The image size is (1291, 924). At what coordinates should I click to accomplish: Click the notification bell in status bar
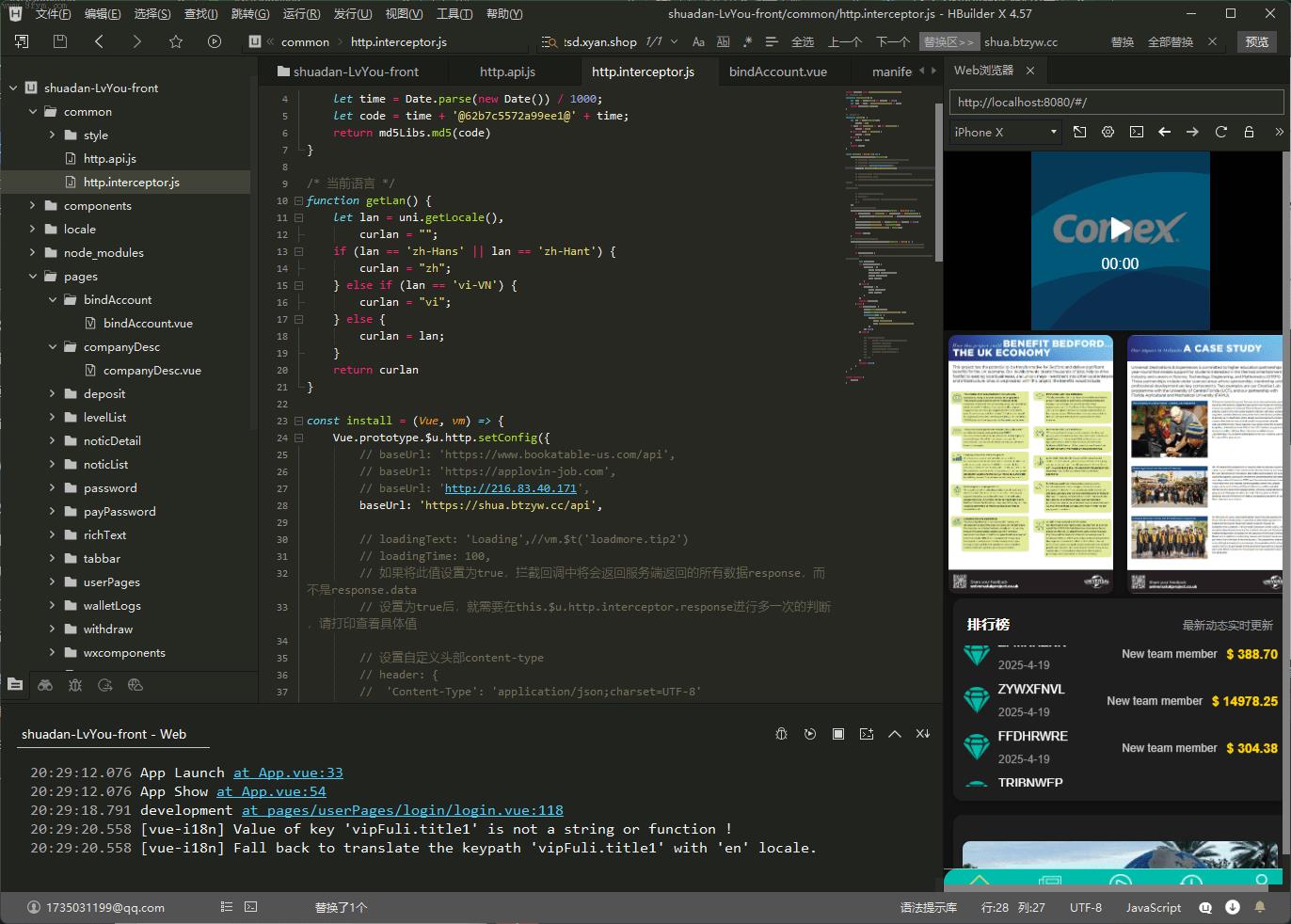click(1260, 907)
